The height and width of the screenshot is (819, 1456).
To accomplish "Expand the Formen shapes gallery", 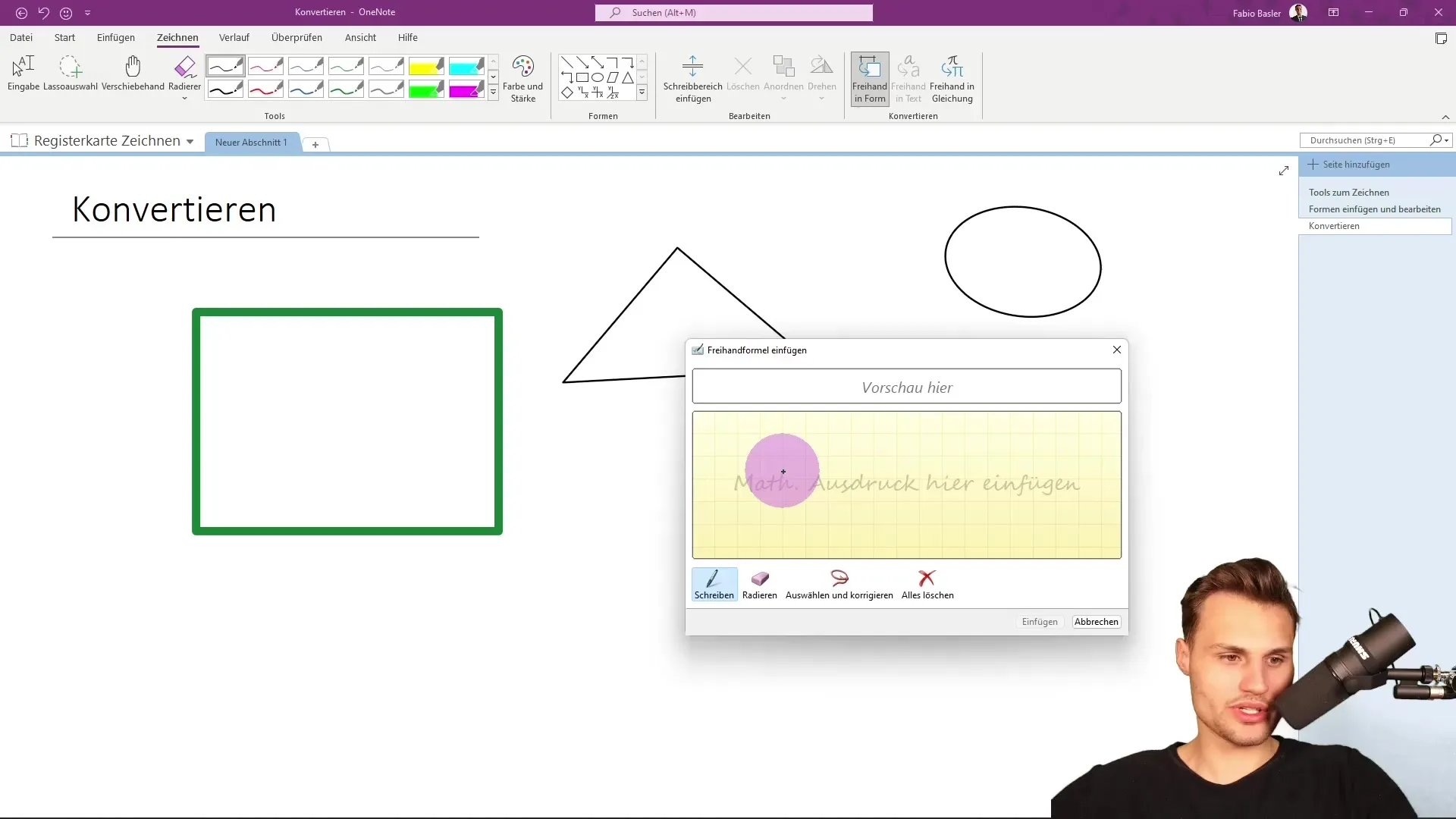I will tap(642, 93).
